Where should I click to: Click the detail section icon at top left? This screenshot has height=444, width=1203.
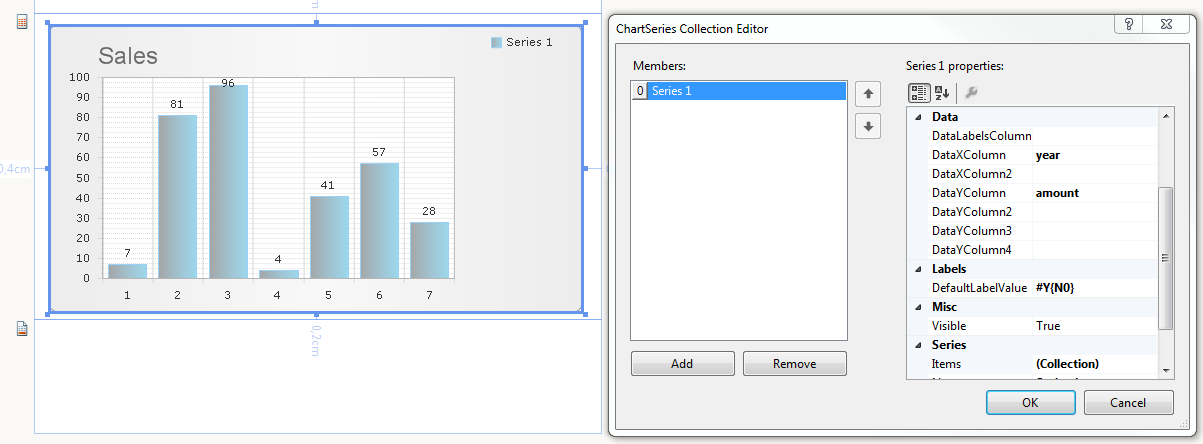22,21
